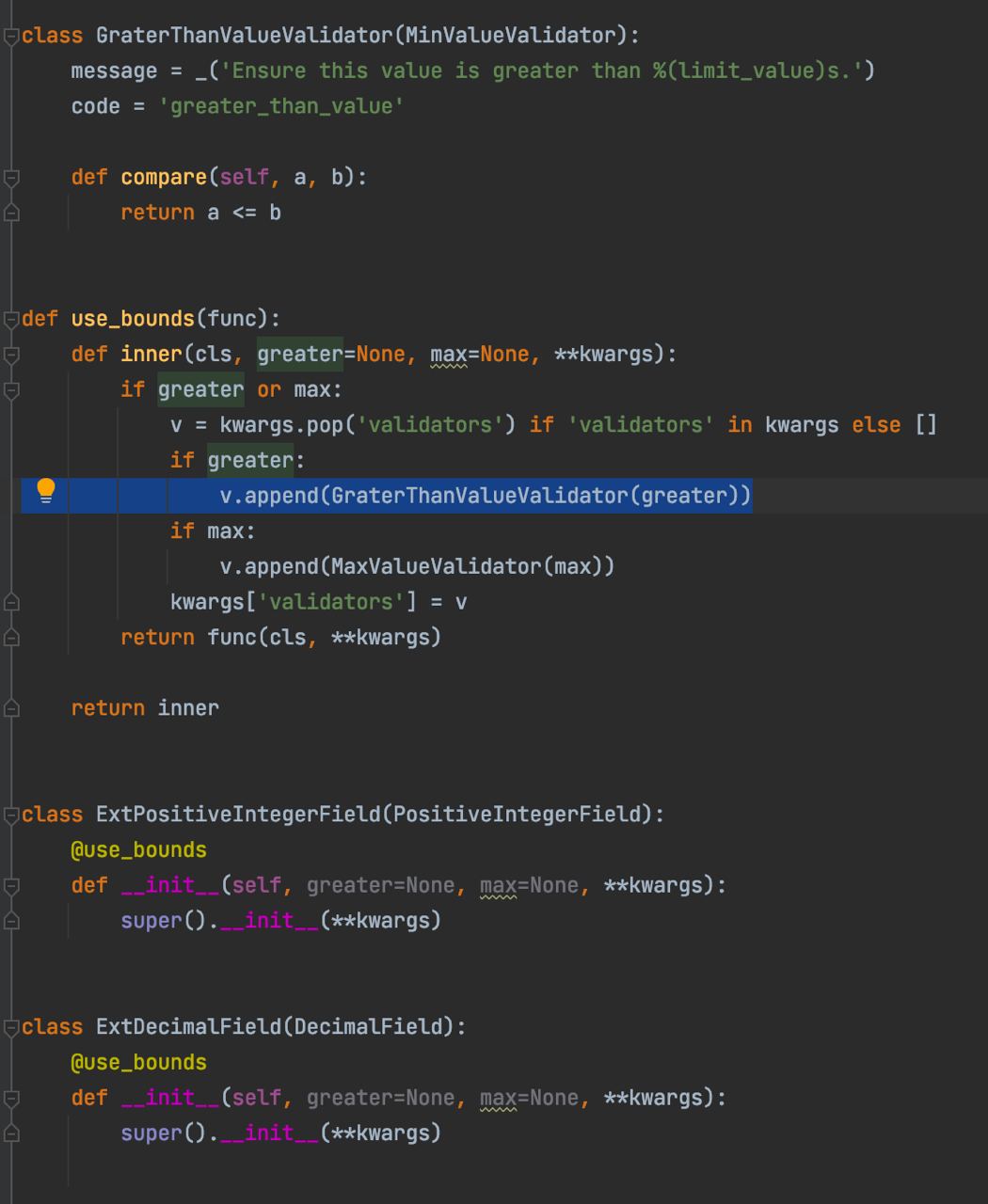Collapse the GraterThanValueValidator class fold marker
Screen dimensions: 988x1204
[x=11, y=36]
